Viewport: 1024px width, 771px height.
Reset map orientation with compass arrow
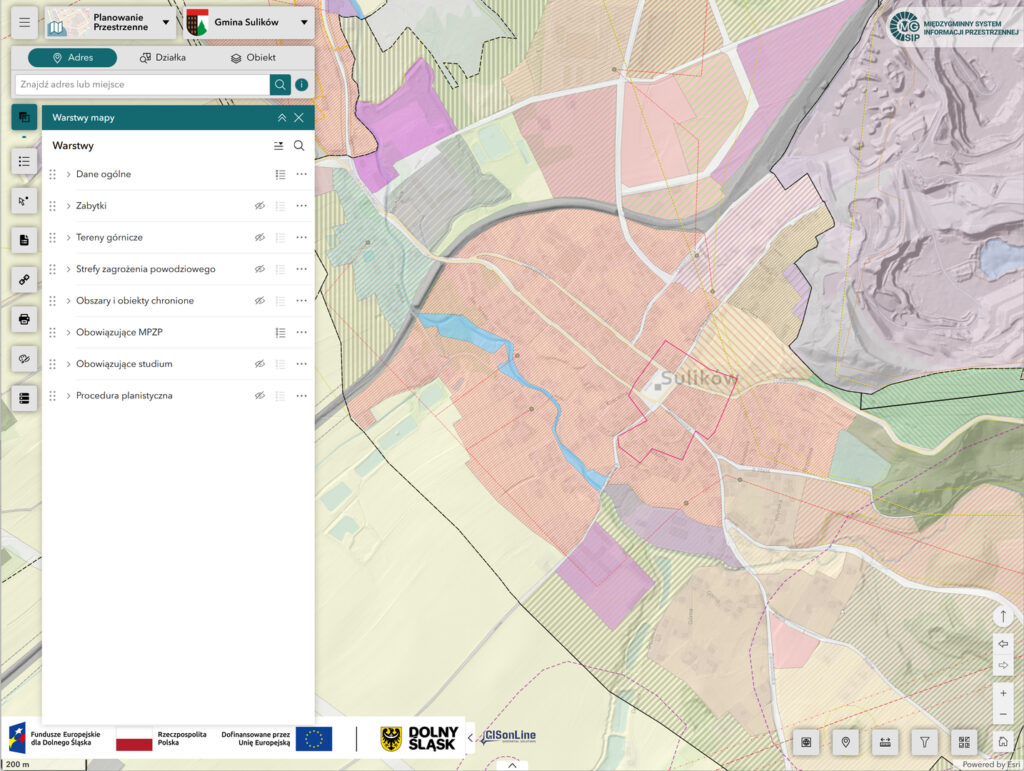pyautogui.click(x=1003, y=616)
